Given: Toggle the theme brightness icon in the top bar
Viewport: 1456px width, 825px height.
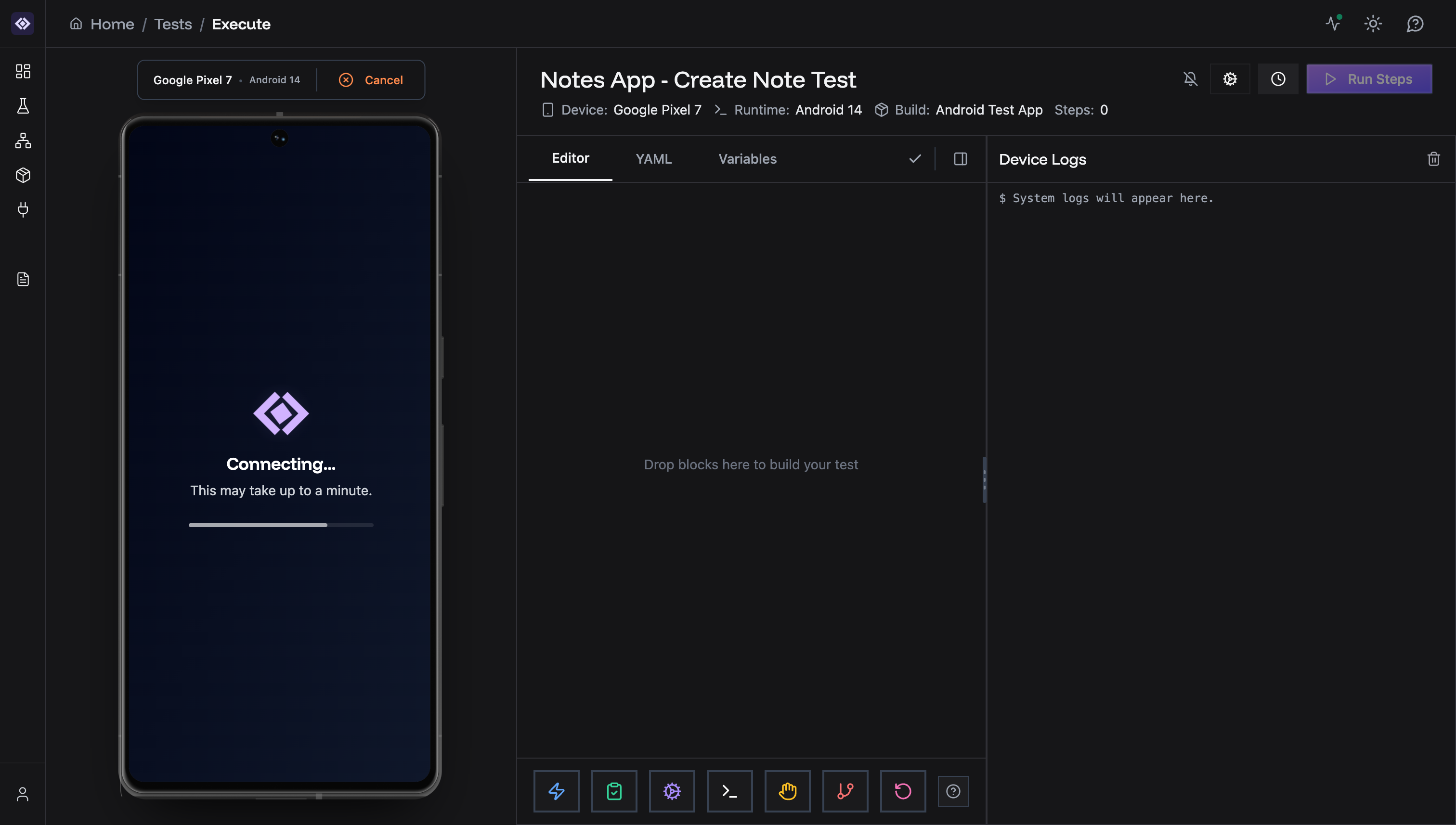Looking at the screenshot, I should tap(1373, 24).
